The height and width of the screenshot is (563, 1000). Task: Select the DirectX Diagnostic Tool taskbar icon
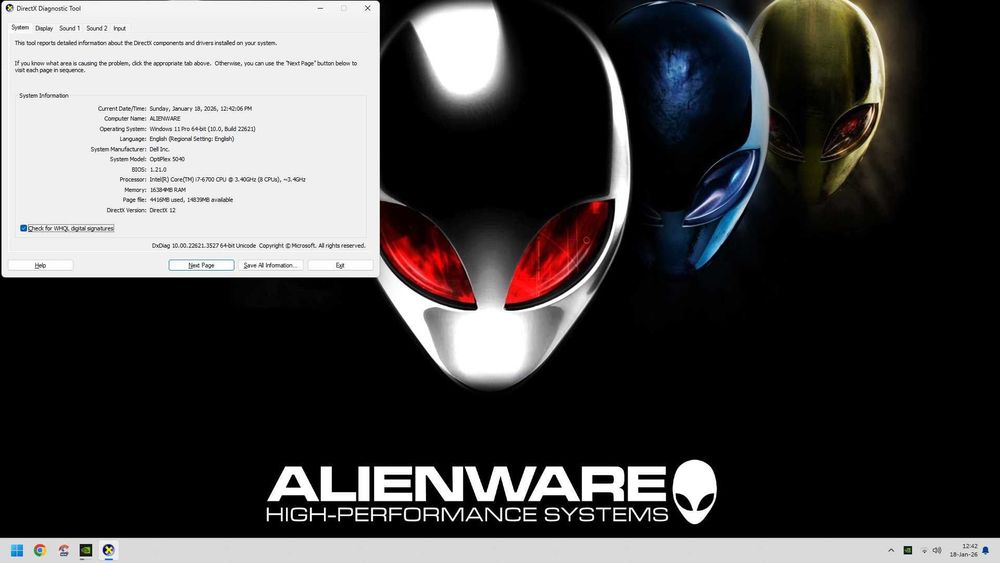pos(108,550)
